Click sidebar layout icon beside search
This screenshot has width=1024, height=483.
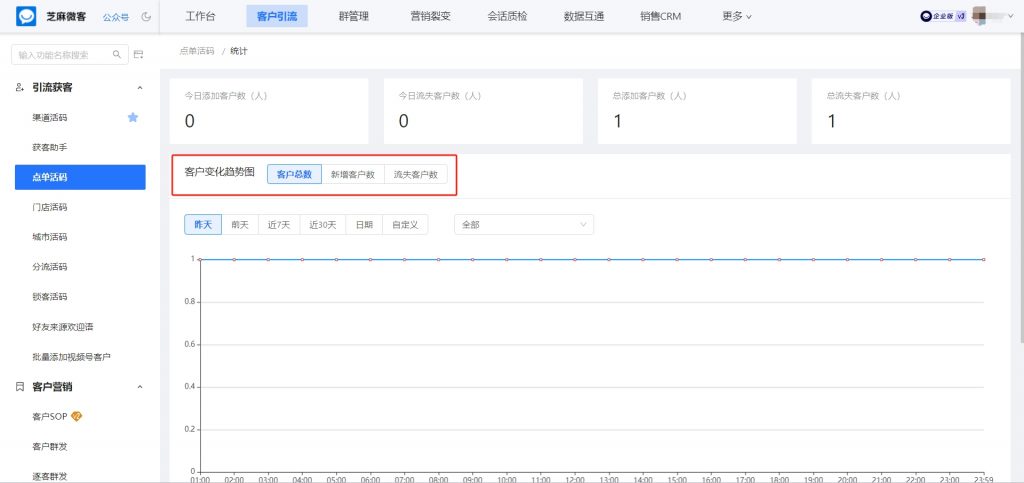click(x=138, y=55)
